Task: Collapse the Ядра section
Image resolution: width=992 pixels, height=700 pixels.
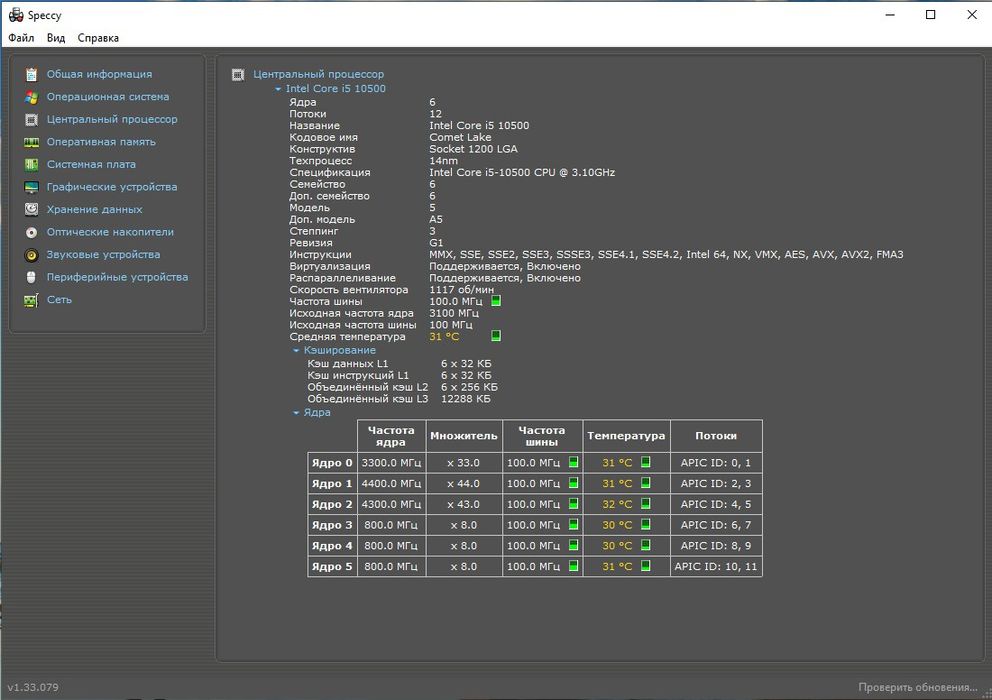Action: [295, 413]
